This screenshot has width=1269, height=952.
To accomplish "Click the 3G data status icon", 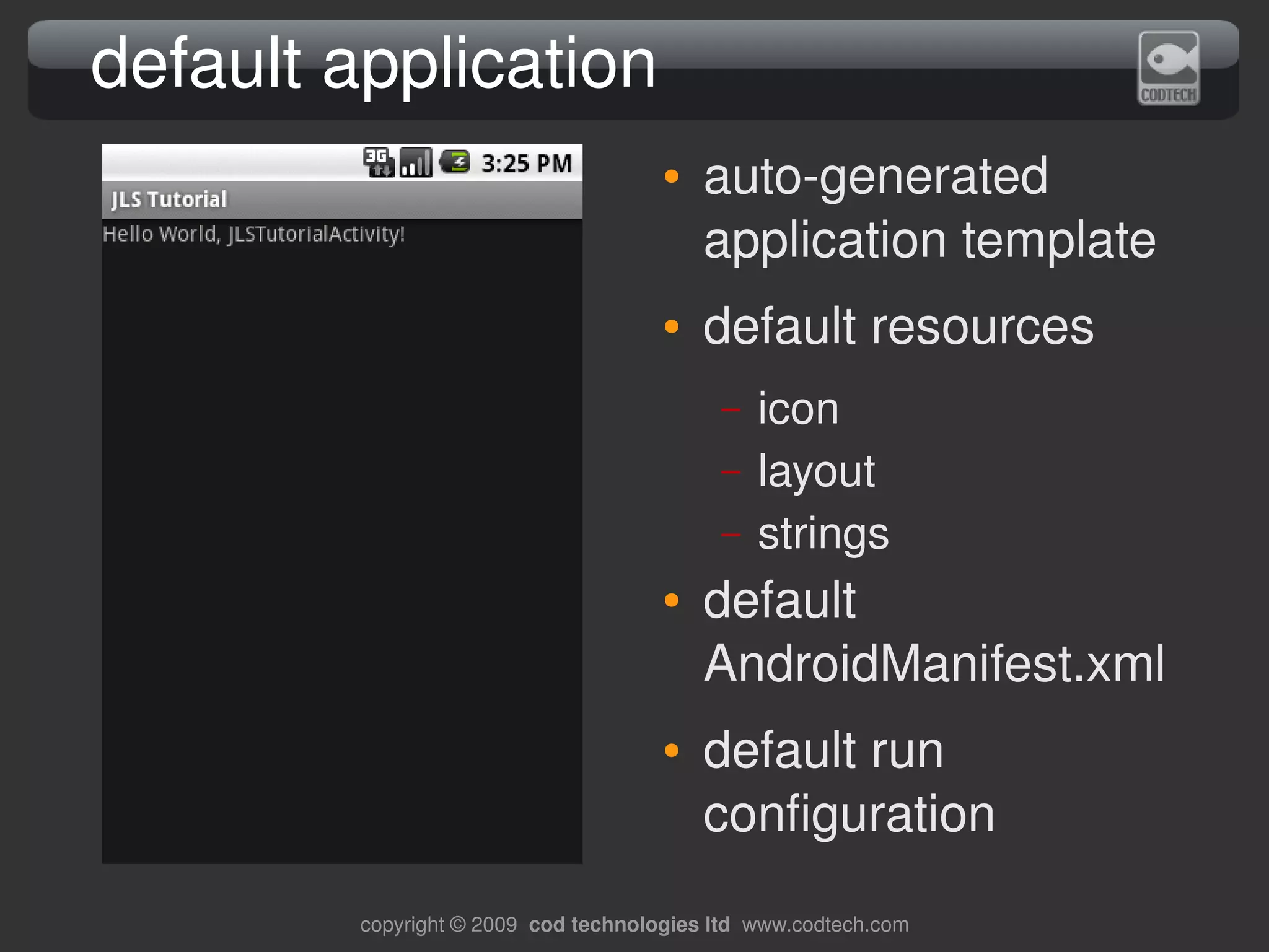I will tap(379, 162).
